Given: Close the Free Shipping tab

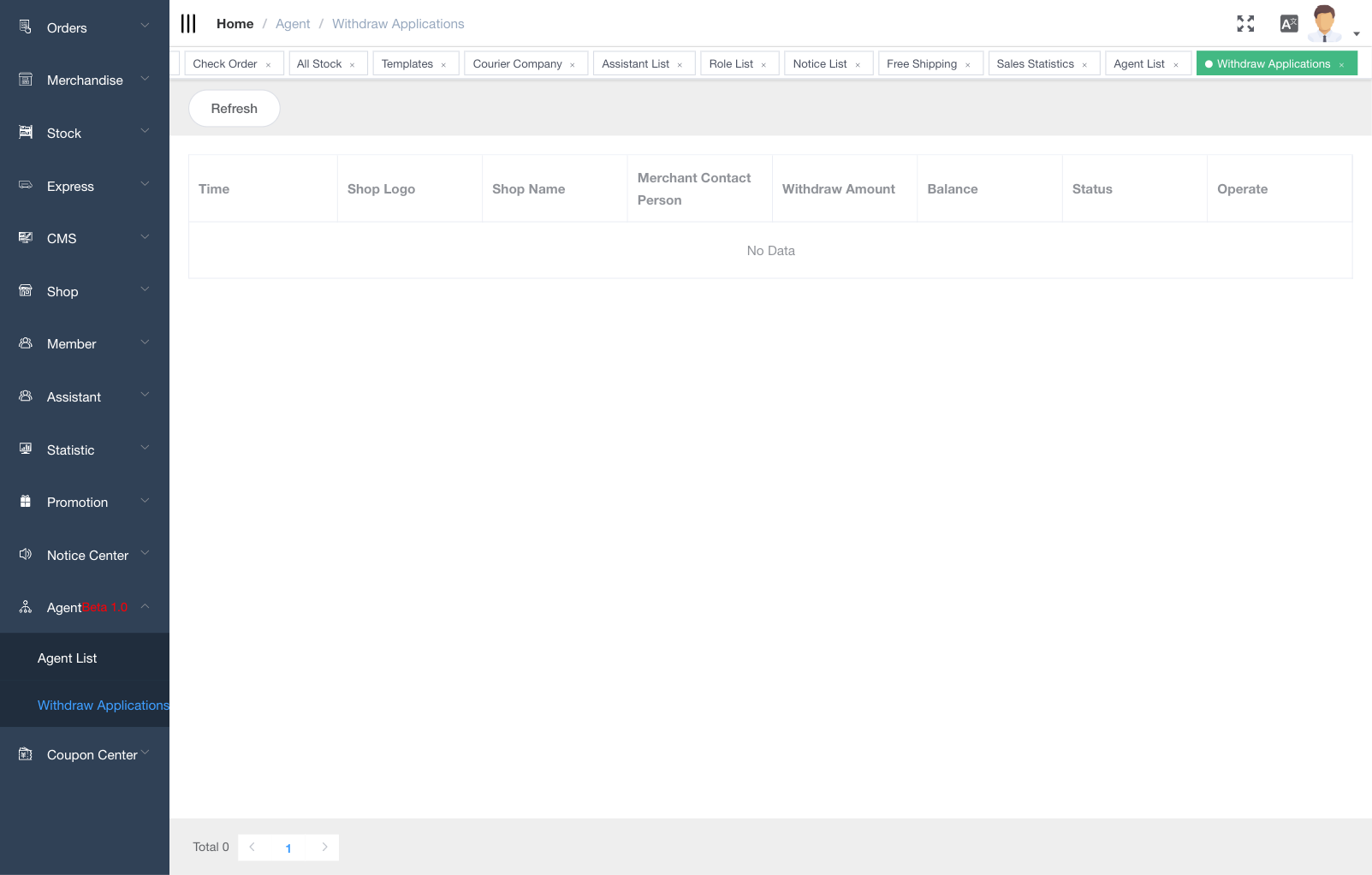Looking at the screenshot, I should point(968,63).
